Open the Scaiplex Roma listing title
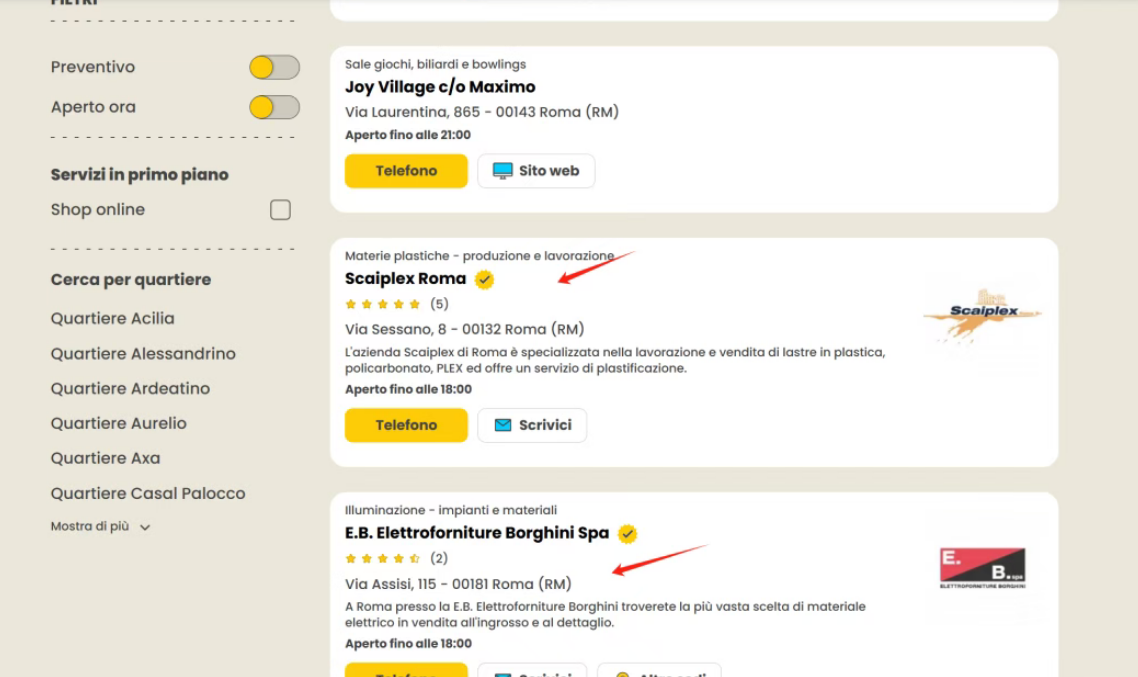The height and width of the screenshot is (677, 1138). 405,279
